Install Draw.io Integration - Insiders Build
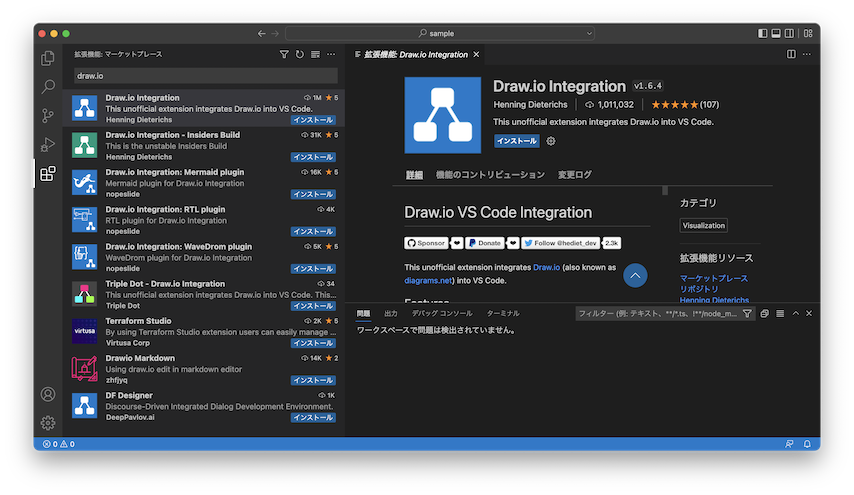854x495 pixels. [x=313, y=157]
